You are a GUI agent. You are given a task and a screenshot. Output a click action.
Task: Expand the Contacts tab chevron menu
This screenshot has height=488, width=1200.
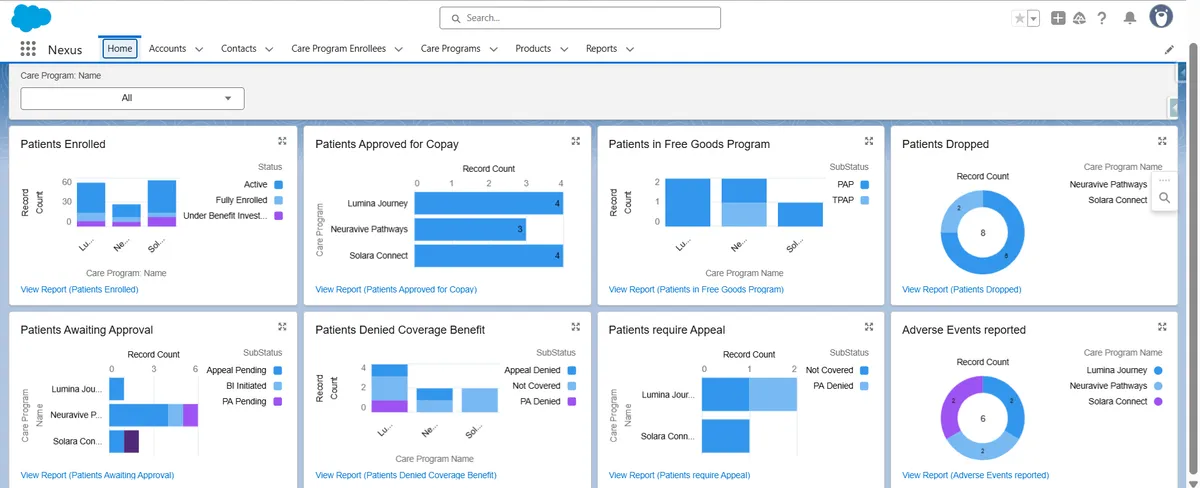tap(269, 49)
